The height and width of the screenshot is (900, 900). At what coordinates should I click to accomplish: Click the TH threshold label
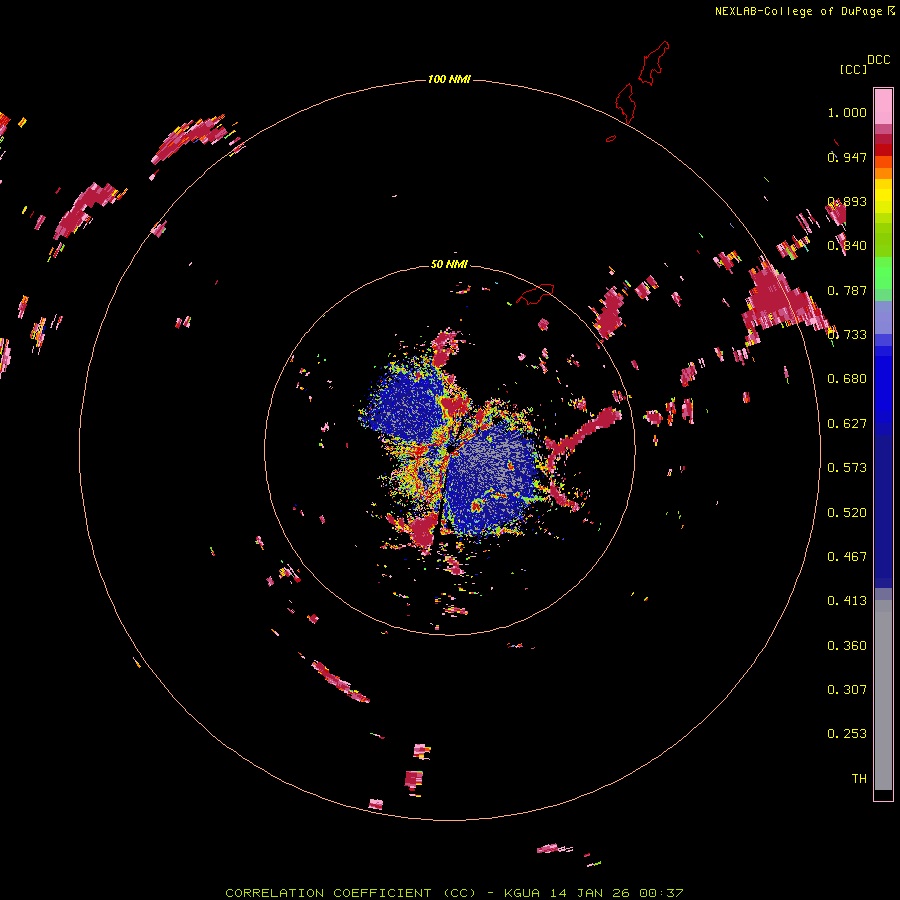tap(859, 779)
